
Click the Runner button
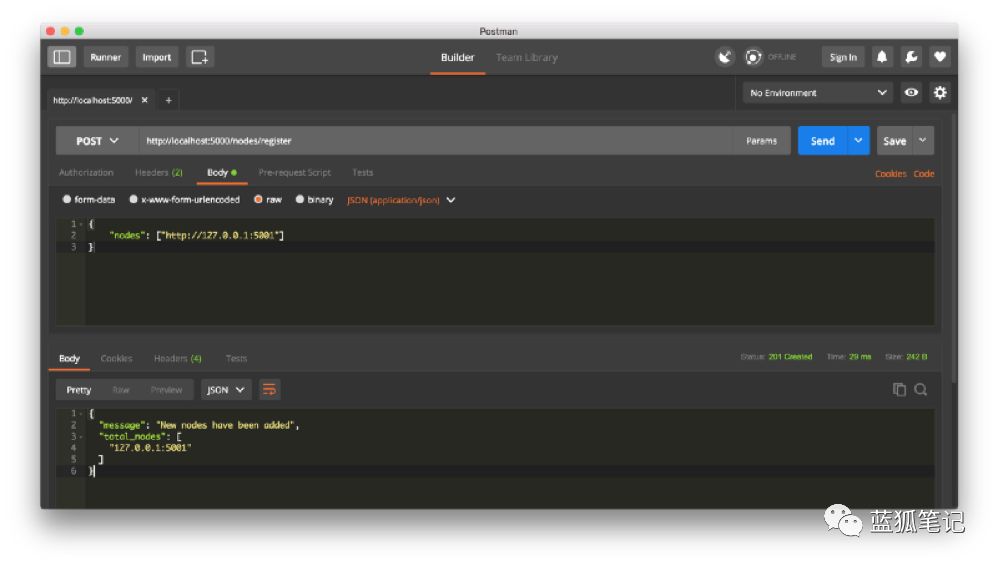click(x=105, y=57)
